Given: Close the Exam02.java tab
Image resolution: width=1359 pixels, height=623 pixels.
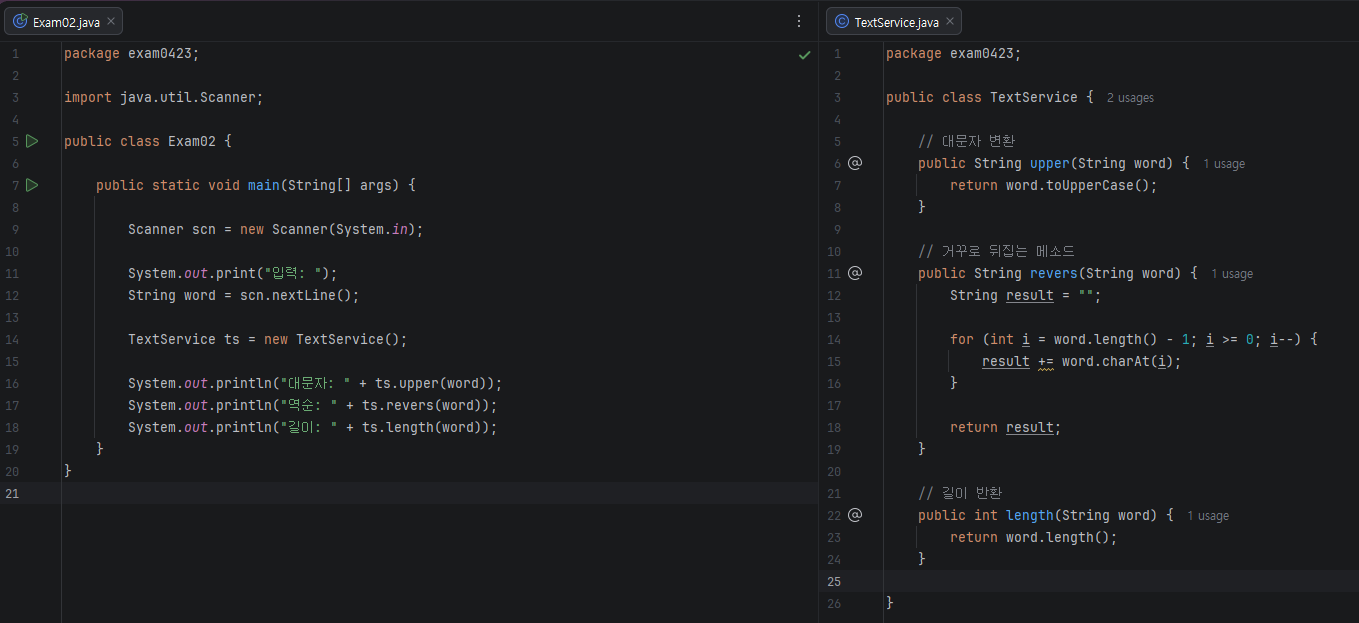Looking at the screenshot, I should [x=111, y=21].
